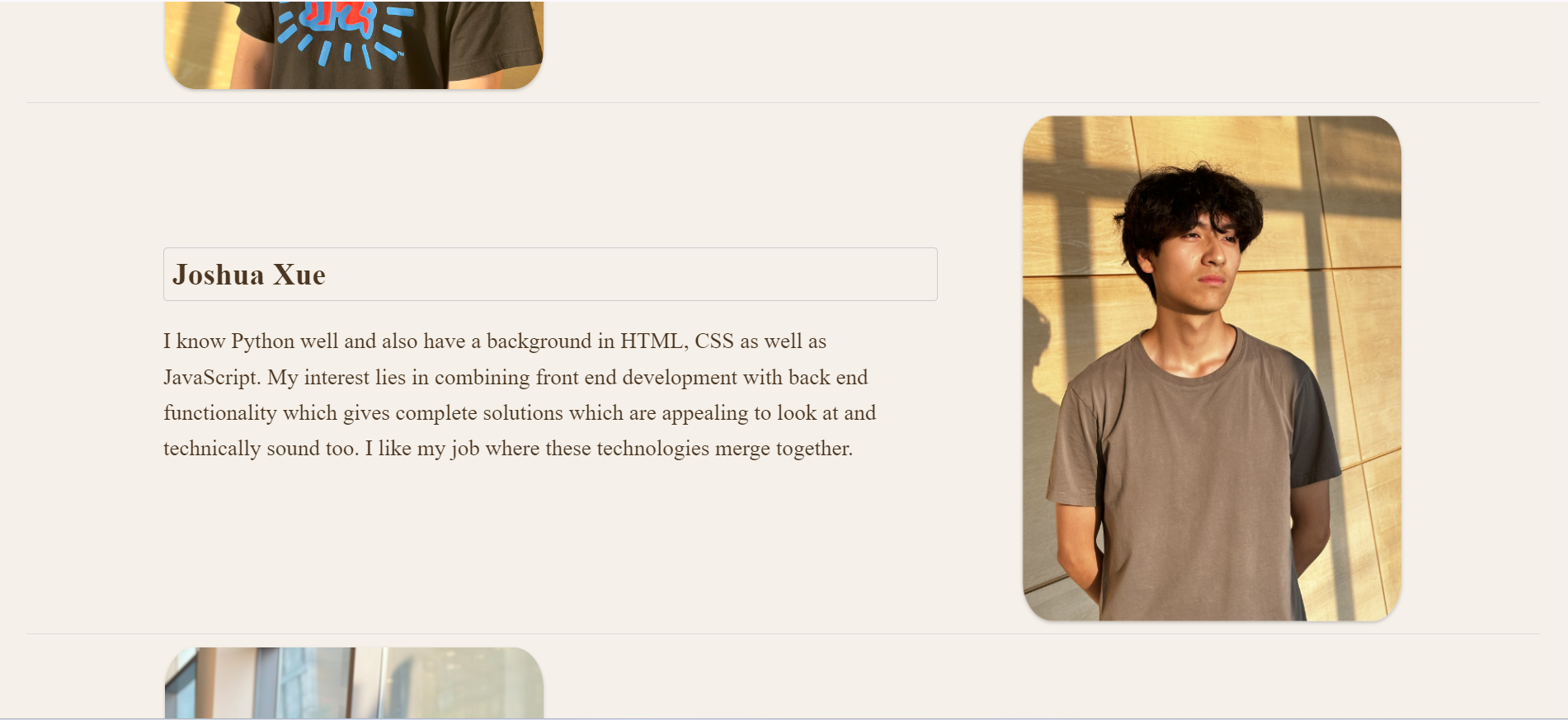Click the cropped photo with blue graphic t-shirt
The width and height of the screenshot is (1568, 720).
354,45
